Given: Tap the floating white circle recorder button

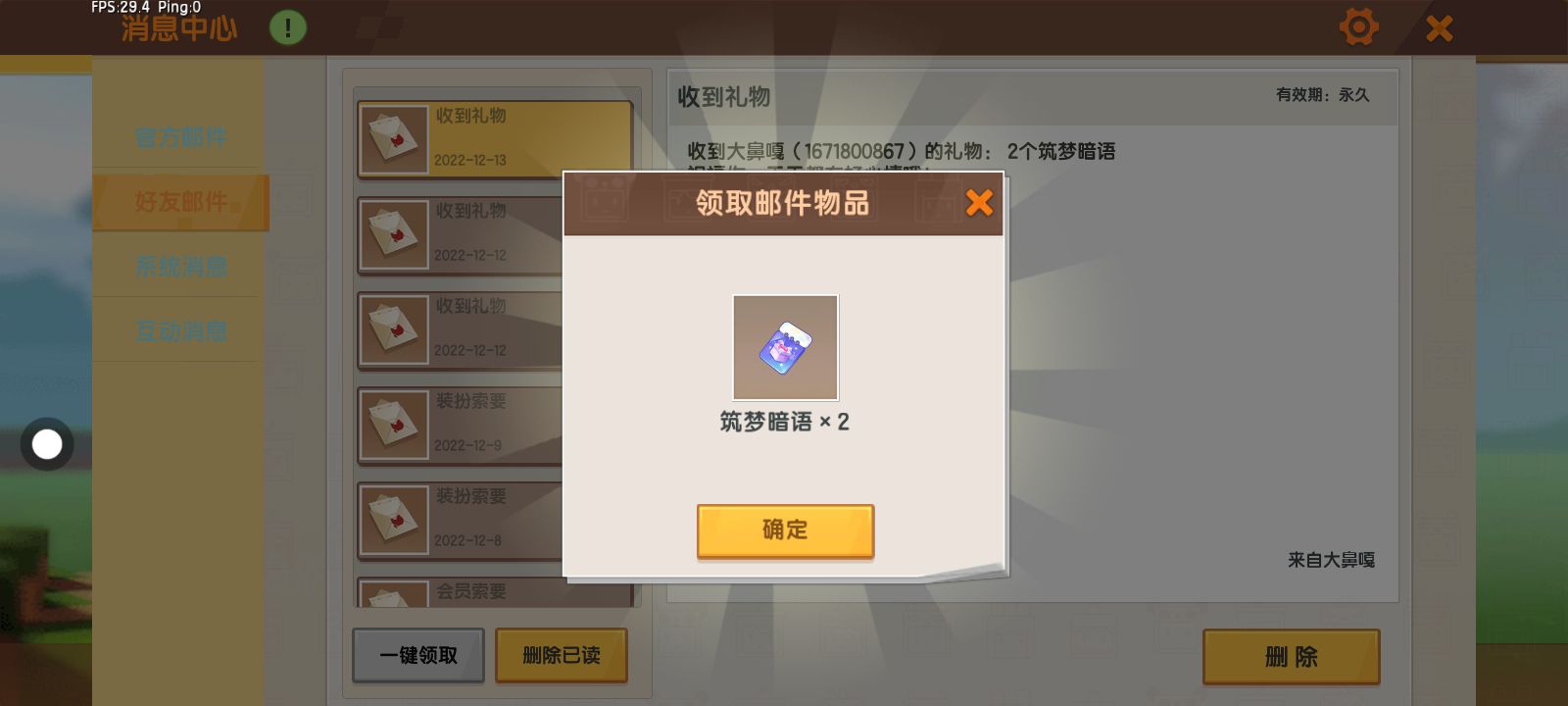Looking at the screenshot, I should coord(47,444).
